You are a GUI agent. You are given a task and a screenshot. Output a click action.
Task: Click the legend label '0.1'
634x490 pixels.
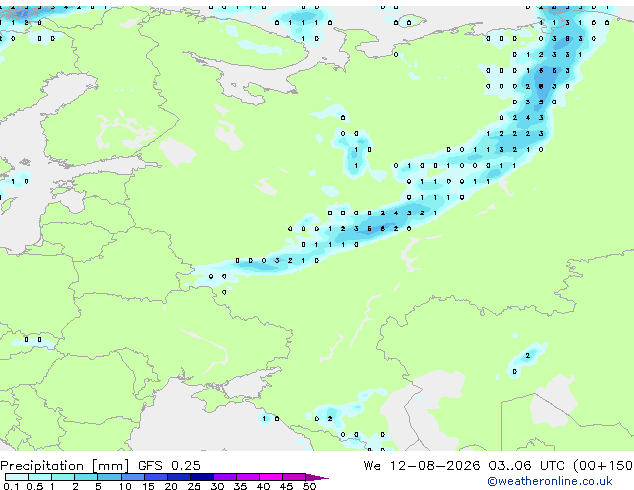[x=11, y=486]
